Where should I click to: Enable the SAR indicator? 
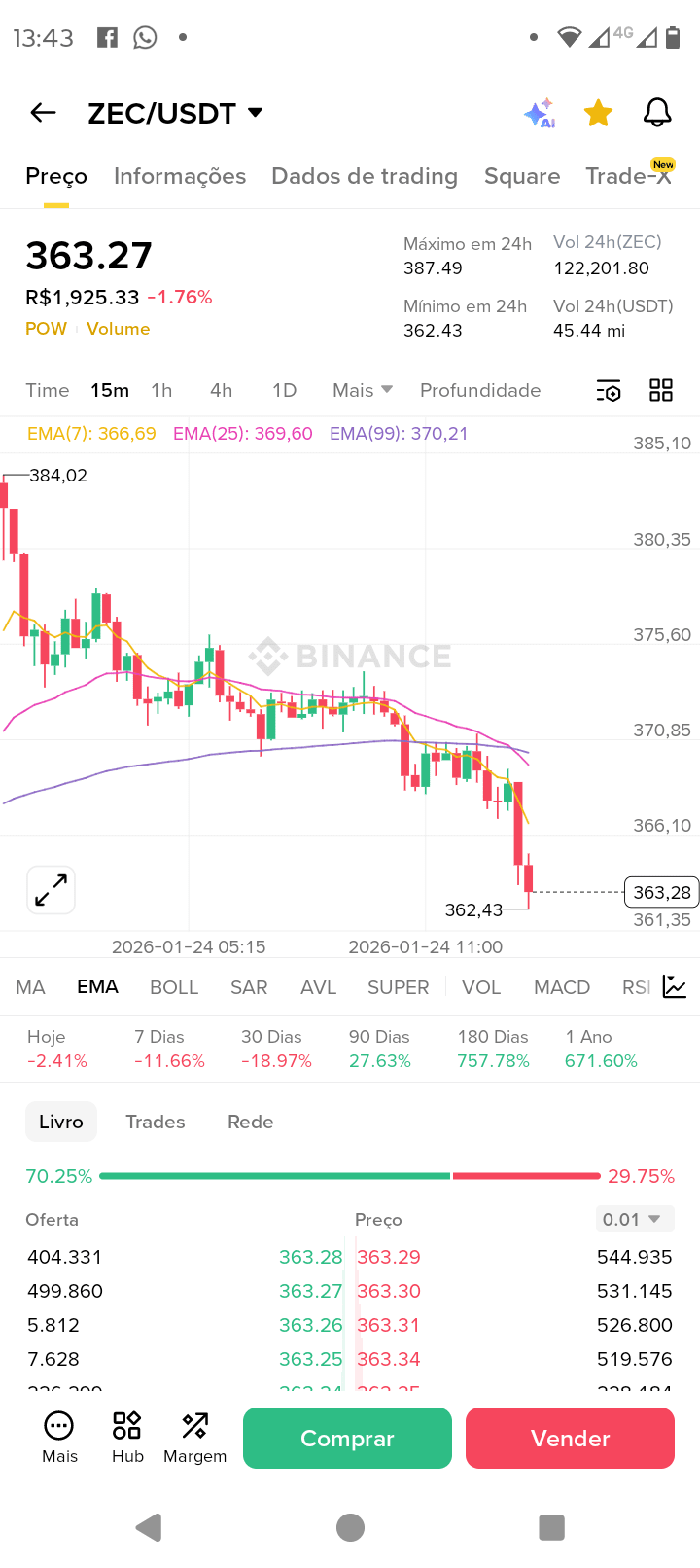249,987
